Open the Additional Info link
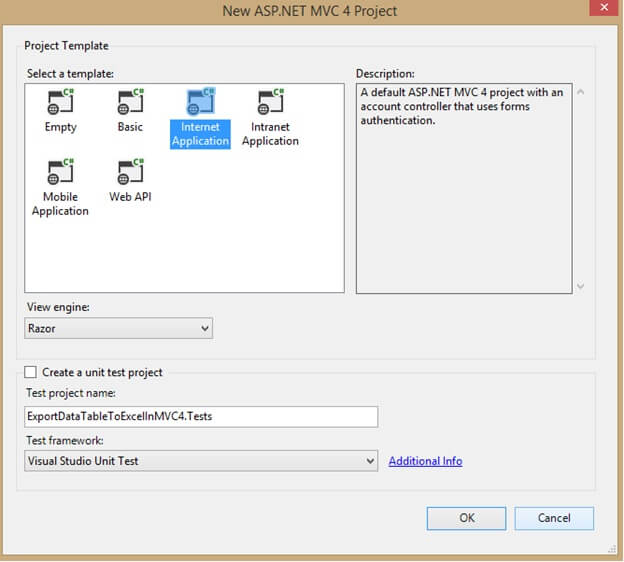This screenshot has height=562, width=624. pos(425,461)
